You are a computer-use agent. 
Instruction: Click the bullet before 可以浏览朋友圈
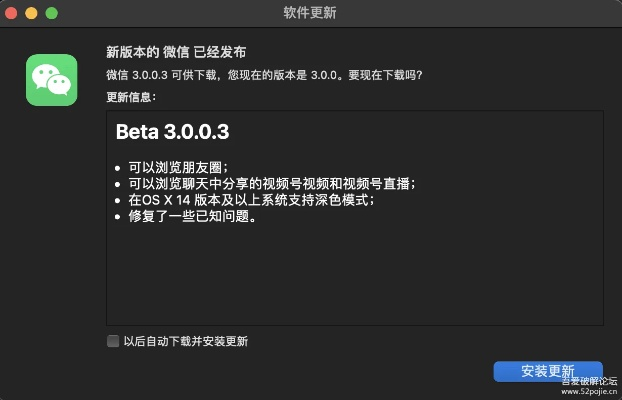[119, 166]
